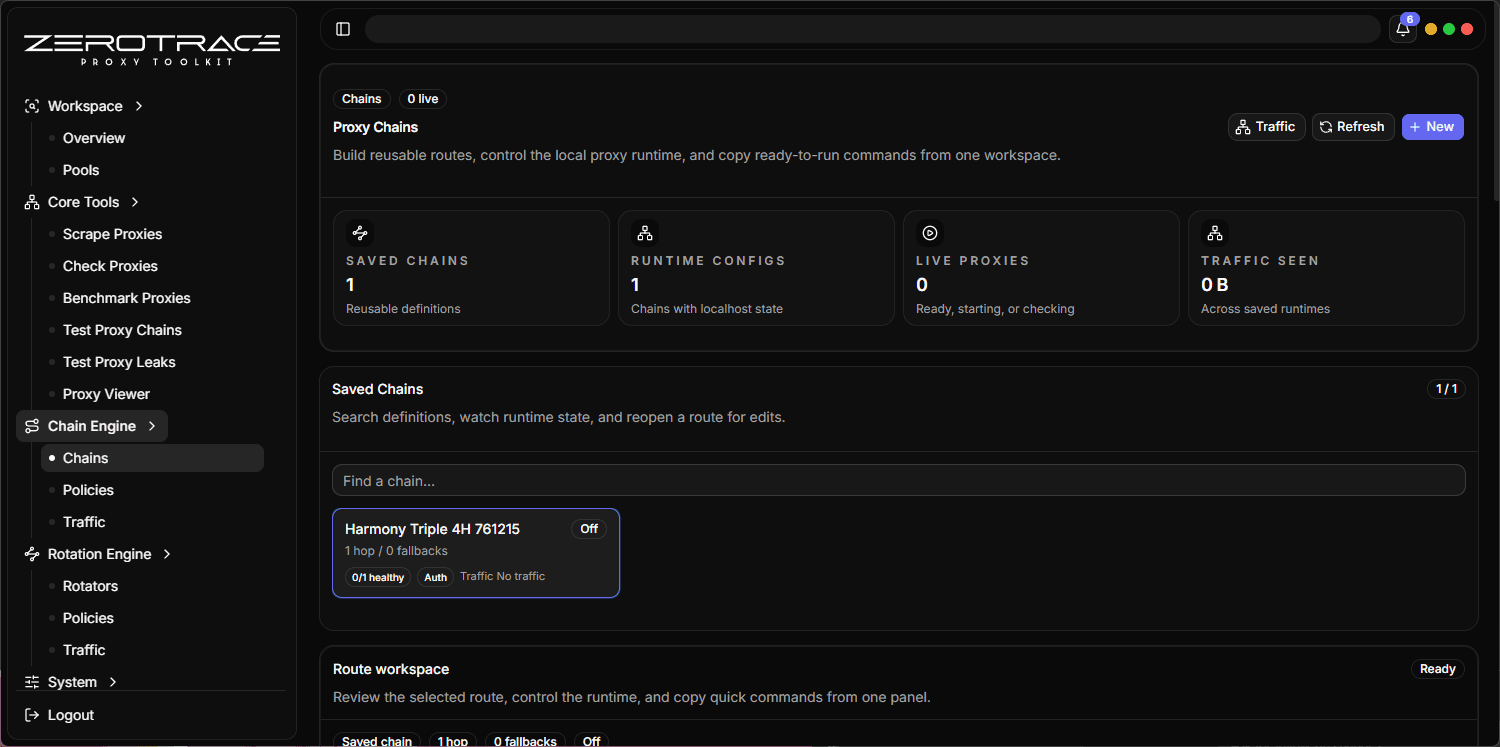Expand the System section chevron
Image resolution: width=1500 pixels, height=747 pixels.
pos(113,682)
